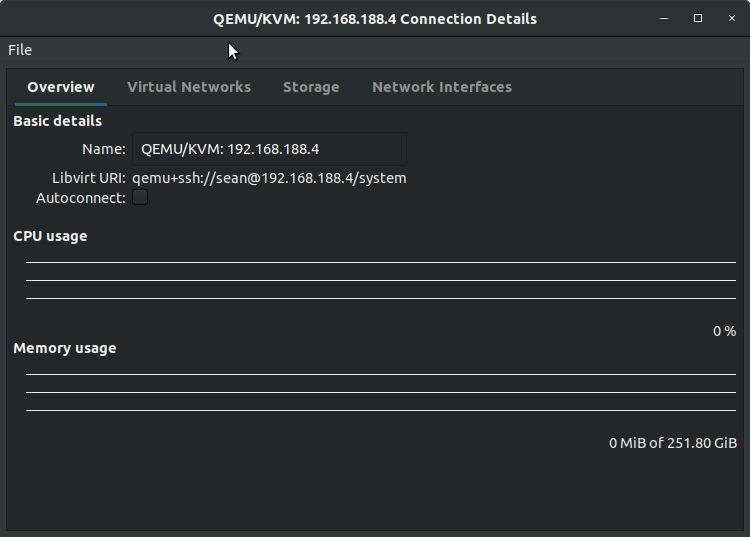Close the Connection Details window

pos(732,18)
